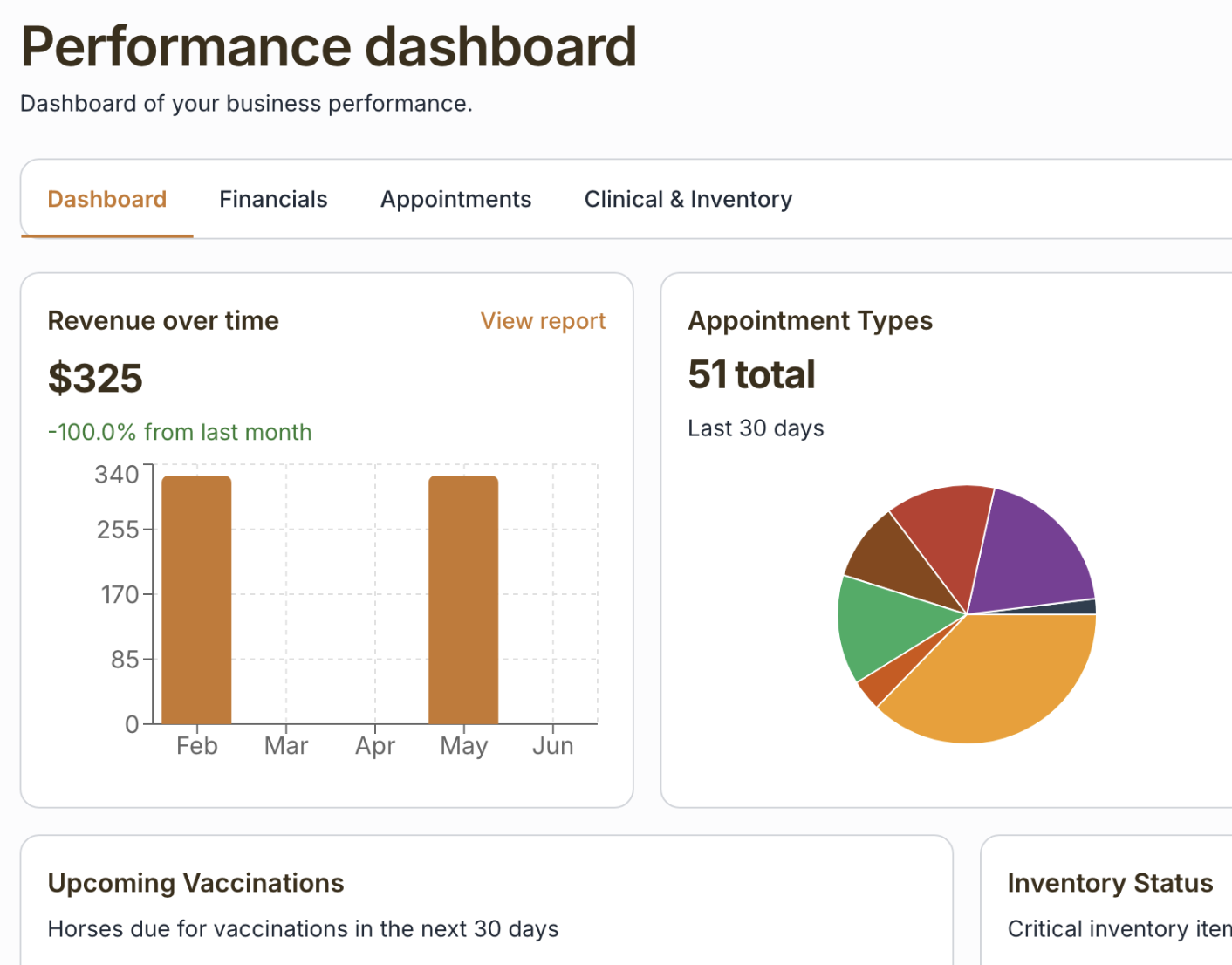The image size is (1232, 965).
Task: Open the Financials tab
Action: [x=273, y=199]
